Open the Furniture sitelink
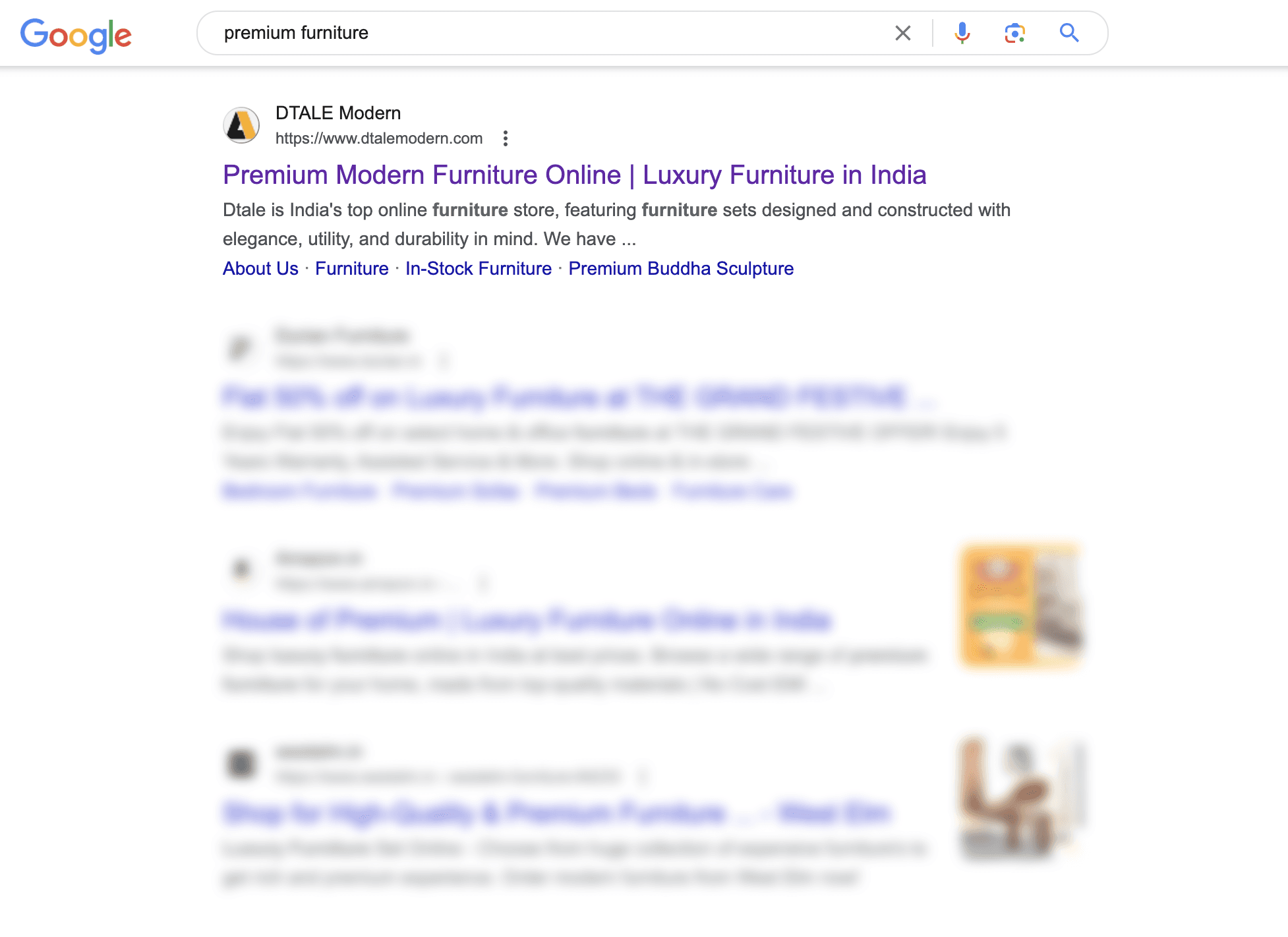1288x937 pixels. (x=352, y=269)
